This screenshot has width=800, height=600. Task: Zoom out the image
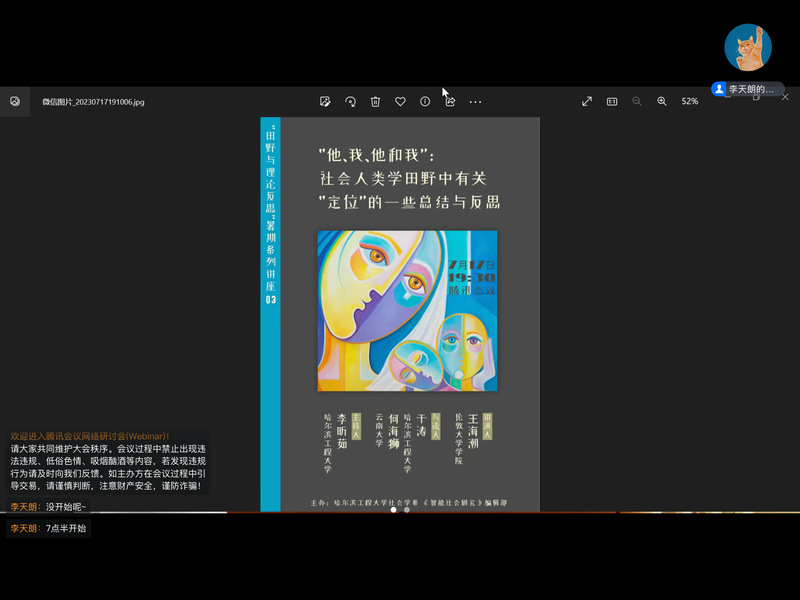pos(637,101)
